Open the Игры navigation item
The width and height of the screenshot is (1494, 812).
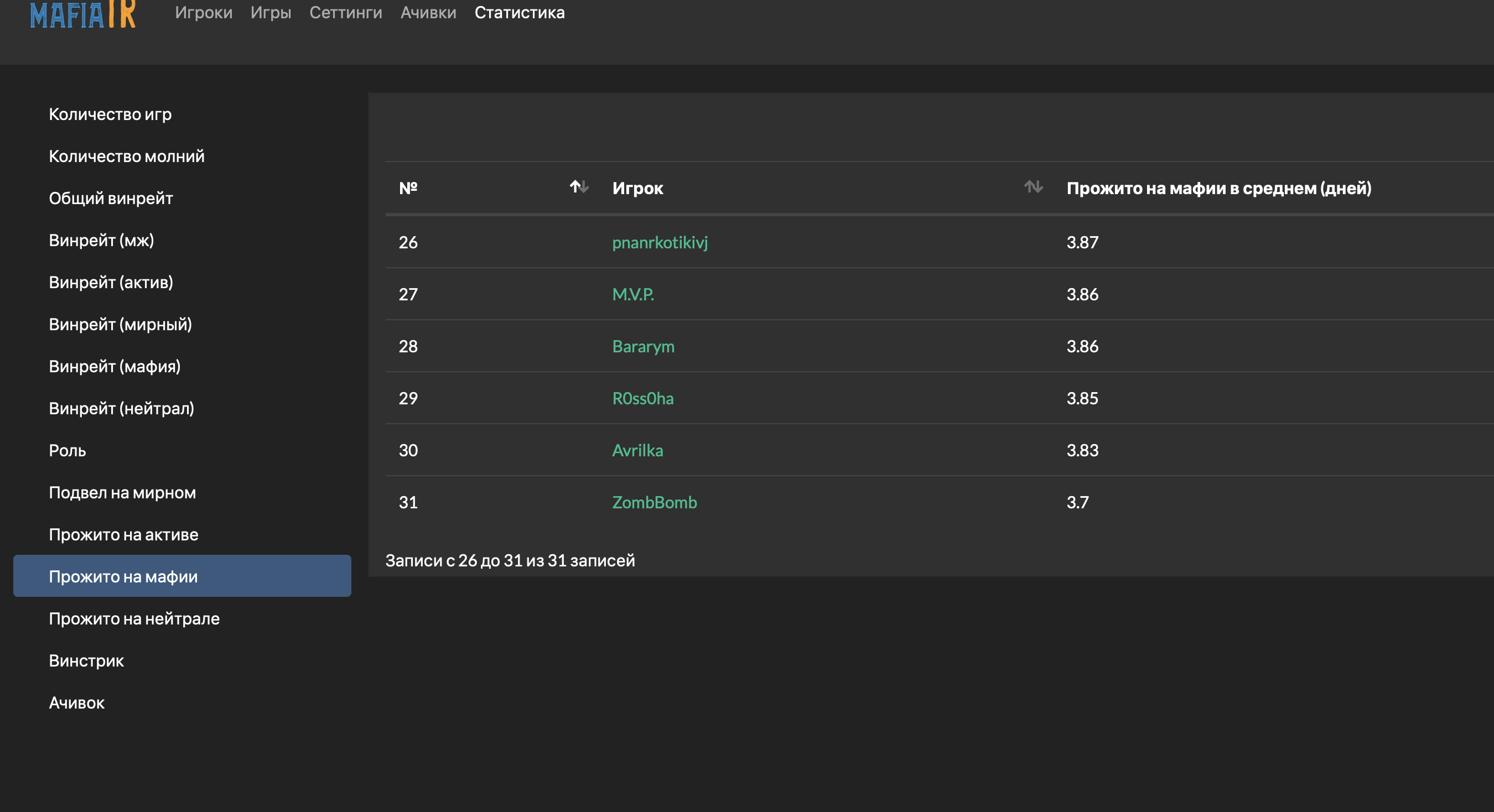[271, 12]
